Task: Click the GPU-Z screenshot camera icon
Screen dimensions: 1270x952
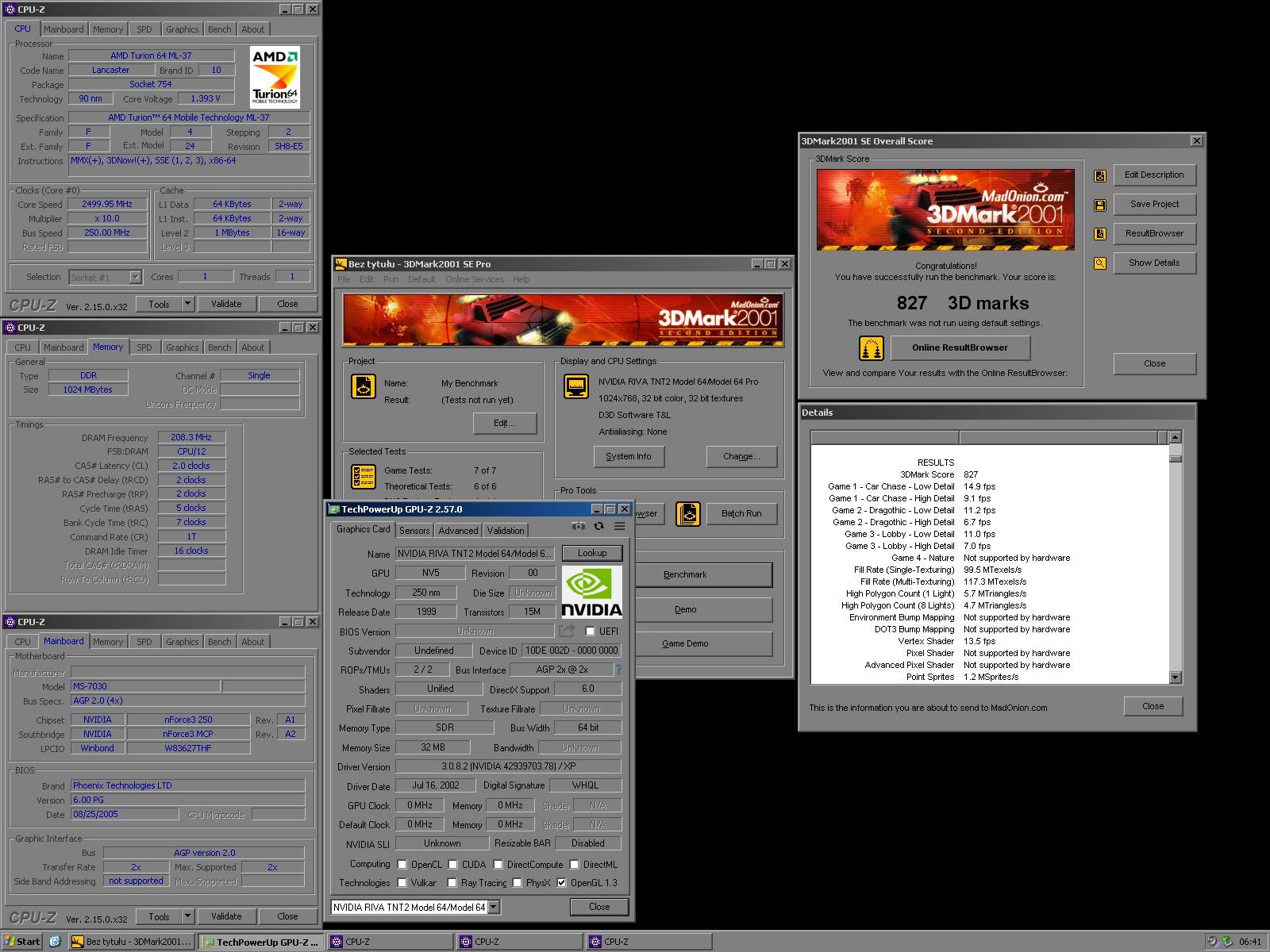Action: point(579,527)
